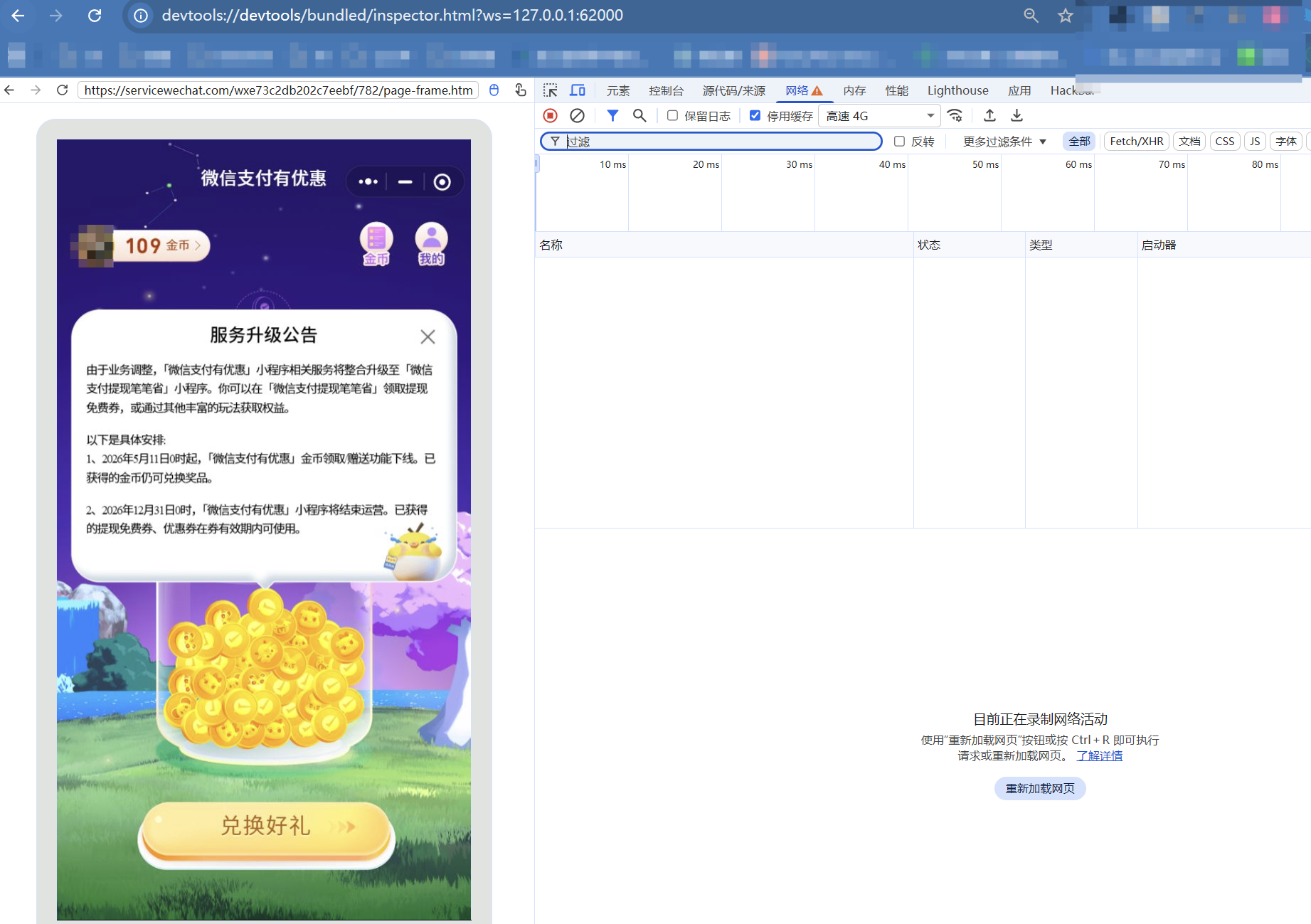1311x924 pixels.
Task: Sort by the 启动器 column header
Action: coord(1224,245)
